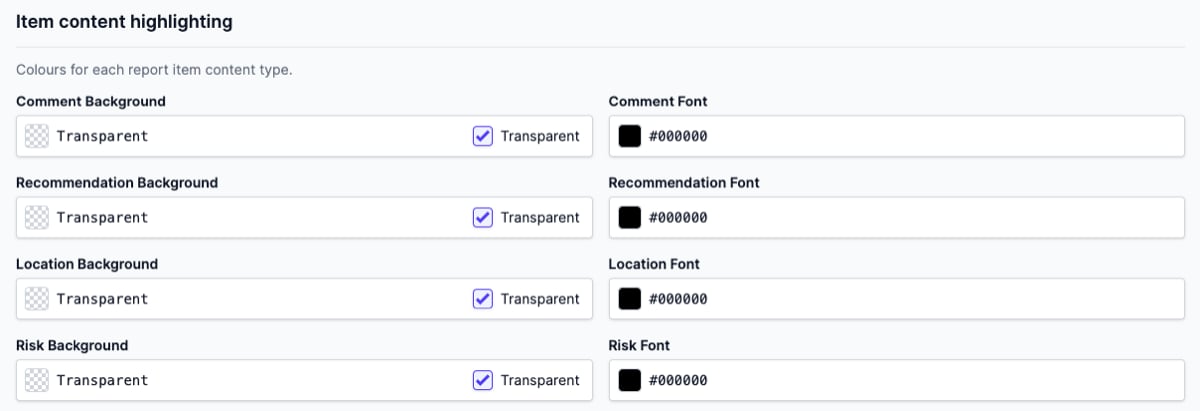Click the Comment Font hex value field
The image size is (1200, 411).
pyautogui.click(x=897, y=136)
